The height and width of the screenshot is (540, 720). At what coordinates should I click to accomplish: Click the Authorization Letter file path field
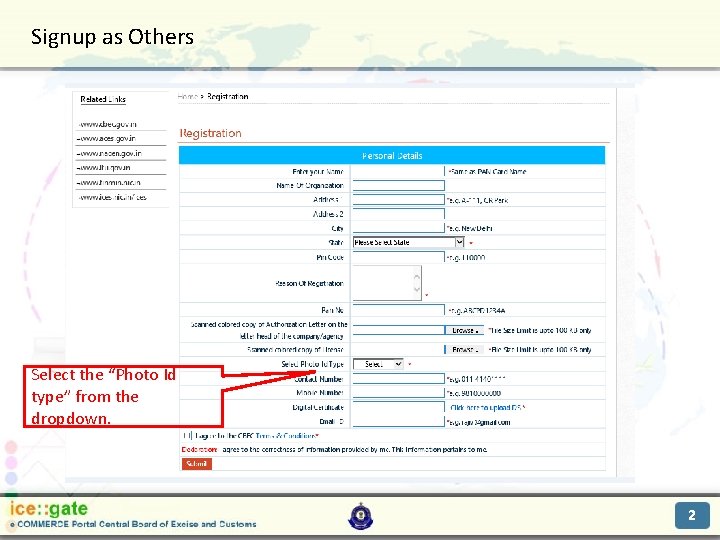[x=398, y=330]
